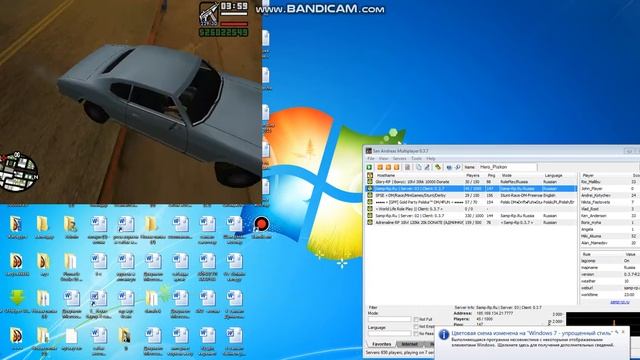Open the Servers menu in SA-MP
Viewport: 640px width, 360px height.
[399, 158]
